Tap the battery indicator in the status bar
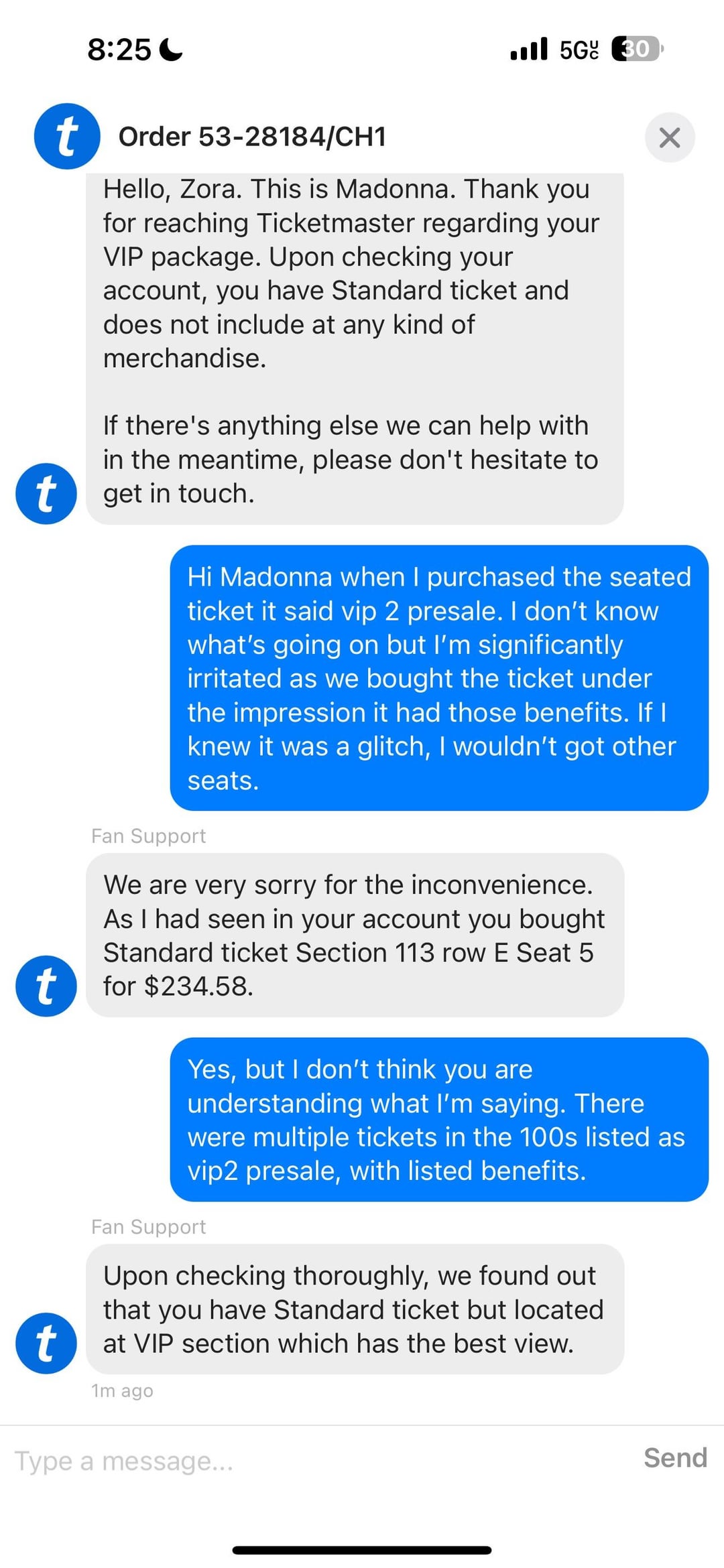Viewport: 724px width, 1568px height. [636, 49]
